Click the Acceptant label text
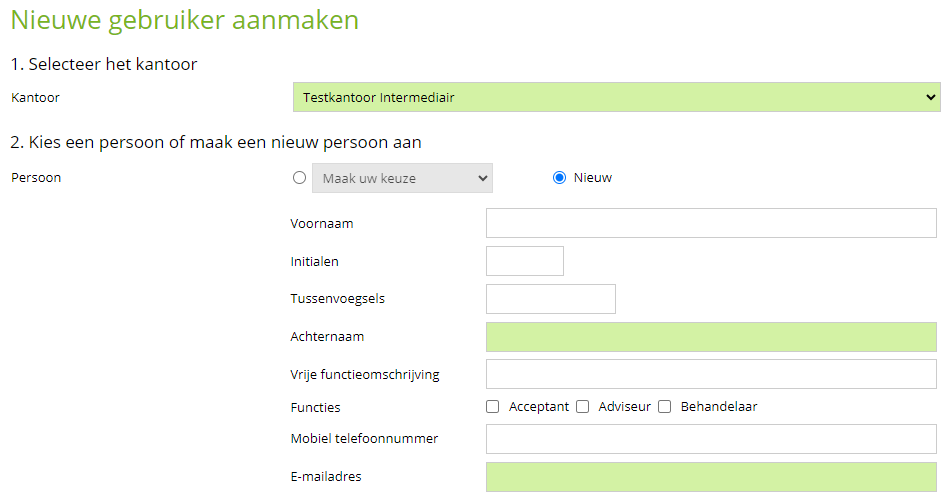Screen dimensions: 950x503 [x=539, y=407]
